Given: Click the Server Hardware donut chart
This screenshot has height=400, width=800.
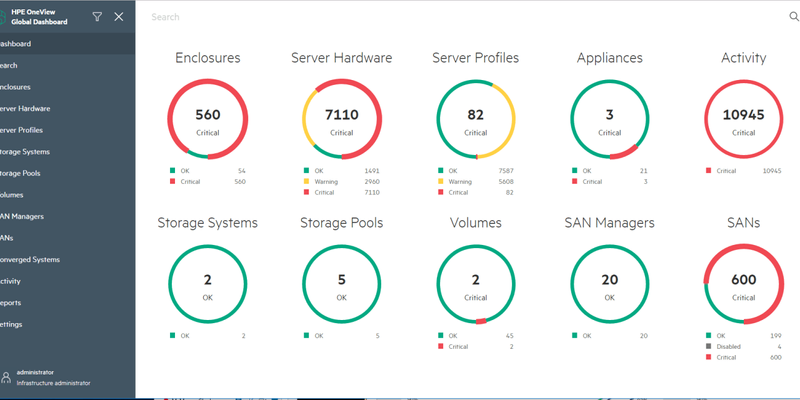Looking at the screenshot, I should [x=342, y=119].
